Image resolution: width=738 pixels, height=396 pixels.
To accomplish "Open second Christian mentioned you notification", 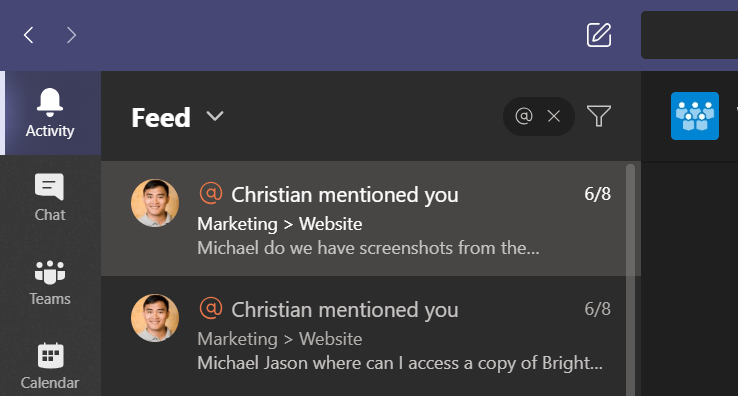I will pos(364,336).
